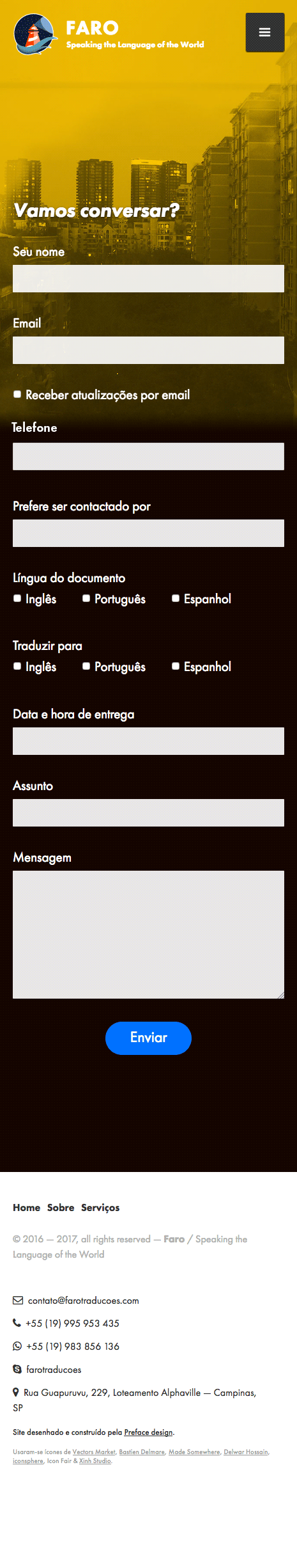The image size is (297, 1568).
Task: Click the Skype icon beside farotraducoes
Action: click(x=17, y=1369)
